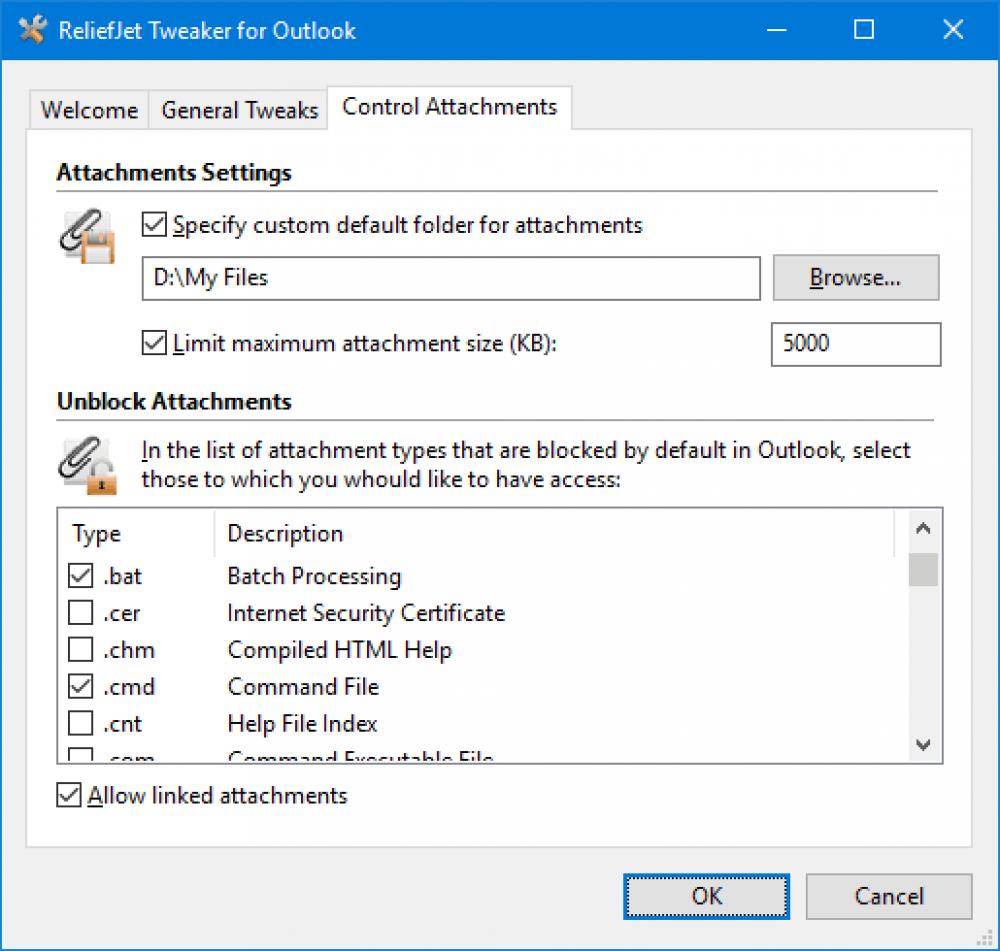Enable the .cer attachment checkbox
1000x951 pixels.
pos(81,613)
